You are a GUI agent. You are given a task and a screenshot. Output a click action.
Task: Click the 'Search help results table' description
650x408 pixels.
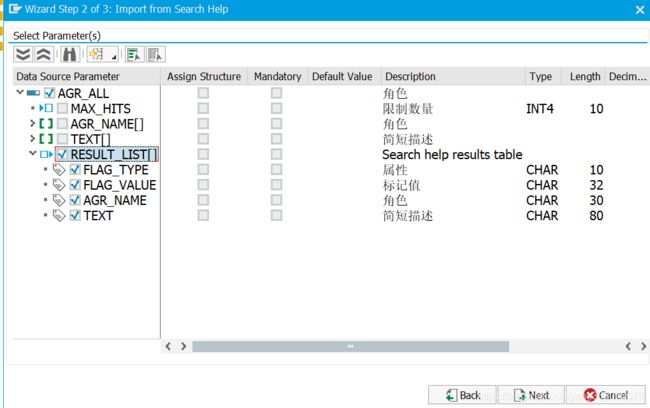452,154
